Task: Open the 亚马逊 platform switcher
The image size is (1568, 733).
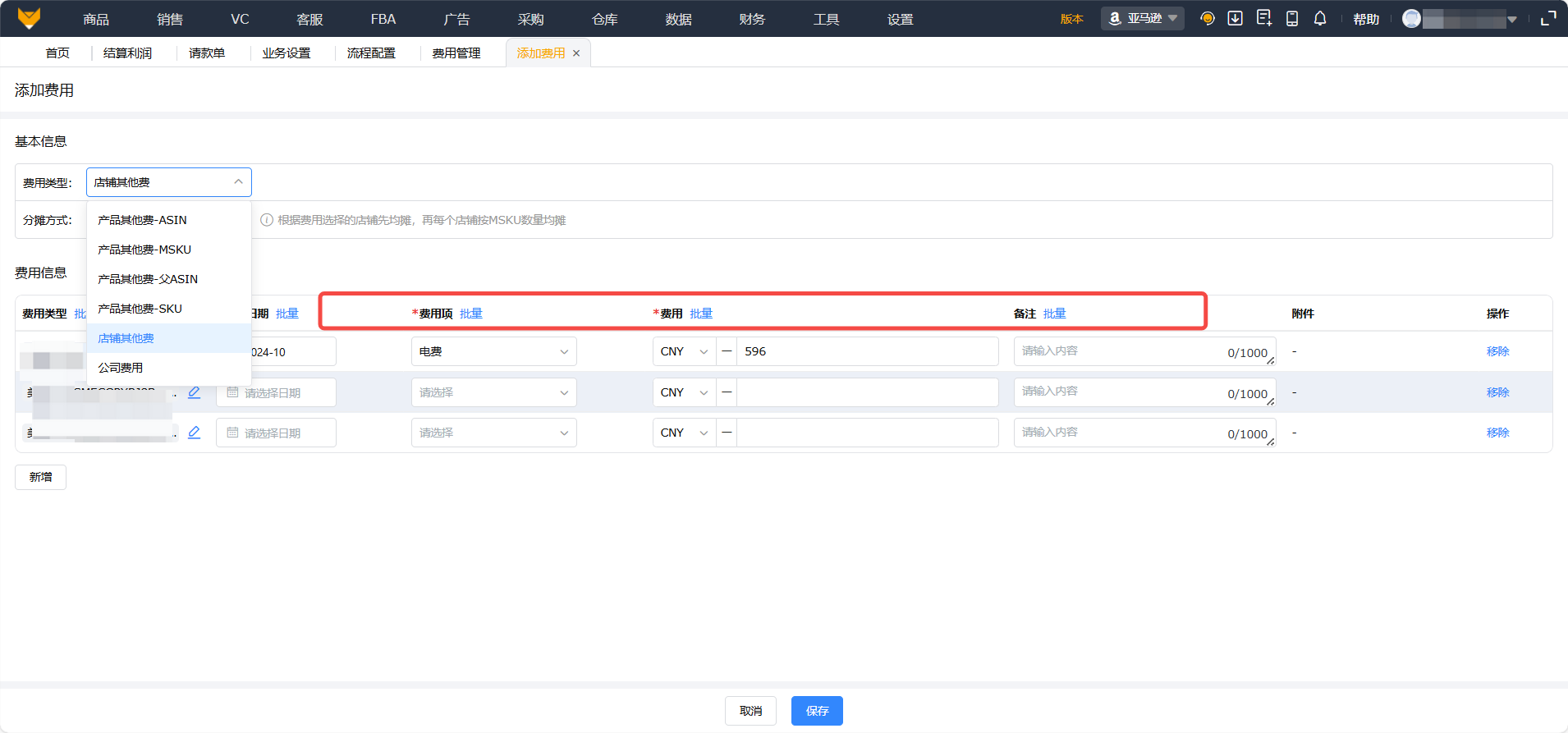Action: (x=1142, y=19)
